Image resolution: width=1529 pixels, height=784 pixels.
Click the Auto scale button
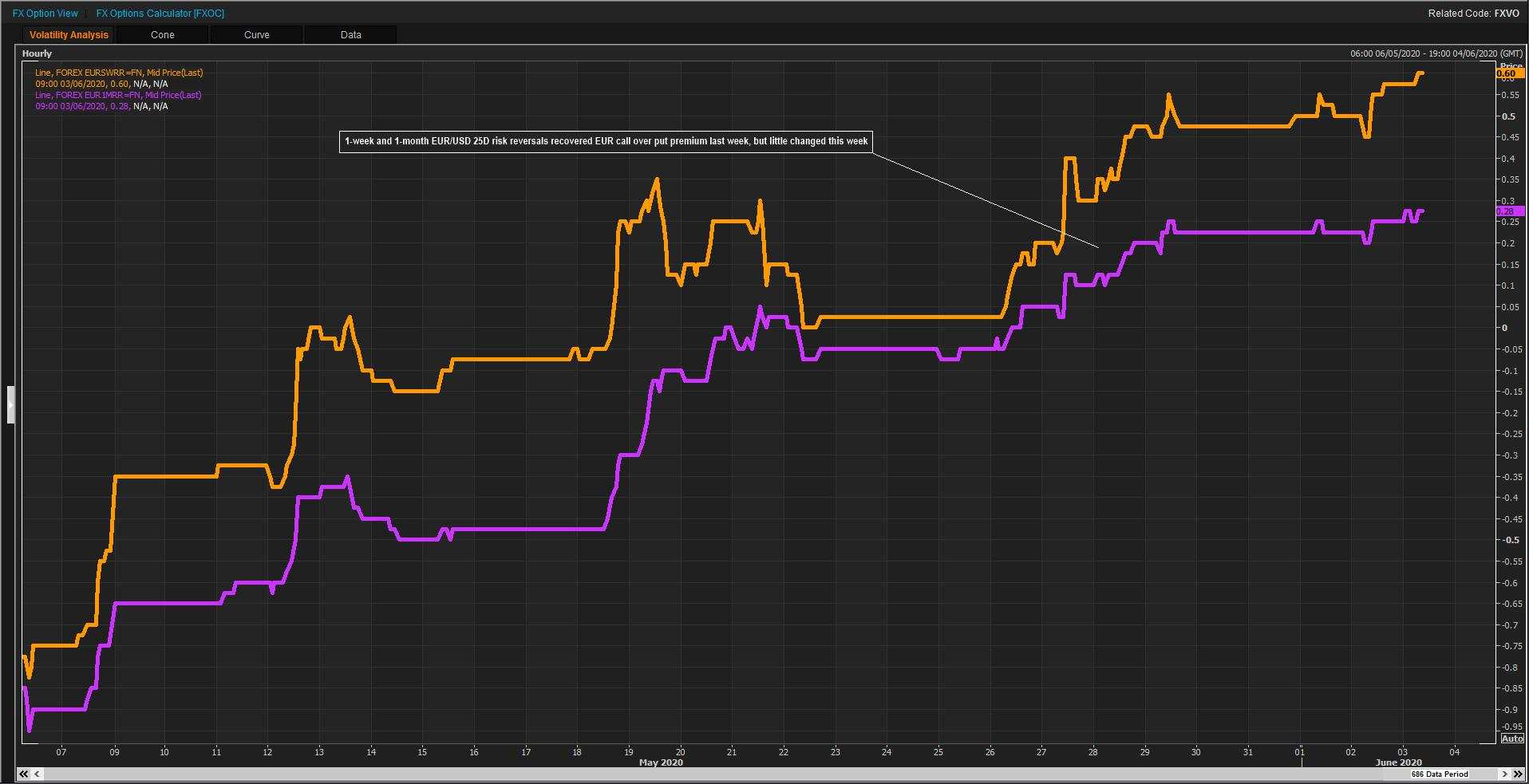[1511, 739]
